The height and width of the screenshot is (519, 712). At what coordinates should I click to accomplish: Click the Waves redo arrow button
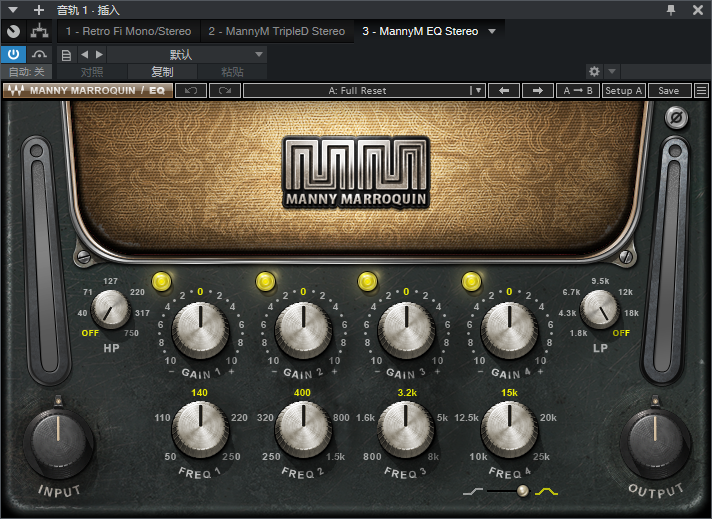click(225, 90)
